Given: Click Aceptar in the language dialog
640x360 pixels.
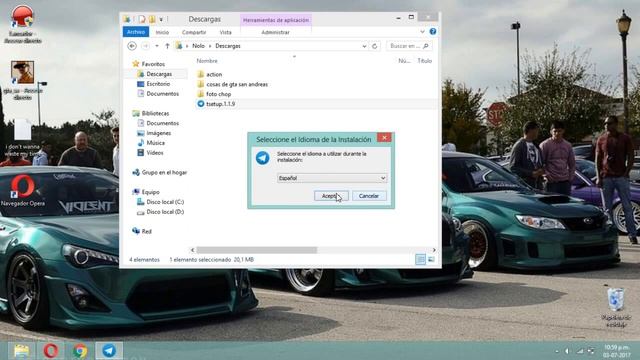Looking at the screenshot, I should pos(331,196).
